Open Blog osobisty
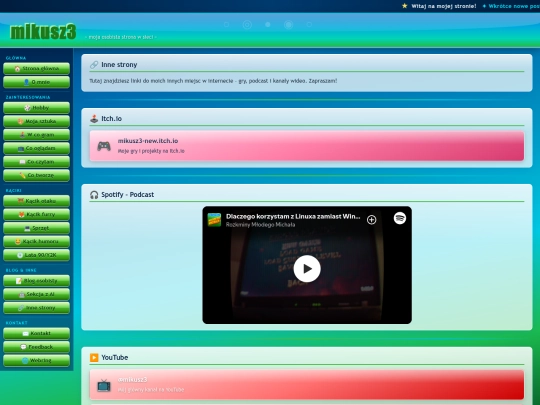The width and height of the screenshot is (540, 405). [36, 281]
